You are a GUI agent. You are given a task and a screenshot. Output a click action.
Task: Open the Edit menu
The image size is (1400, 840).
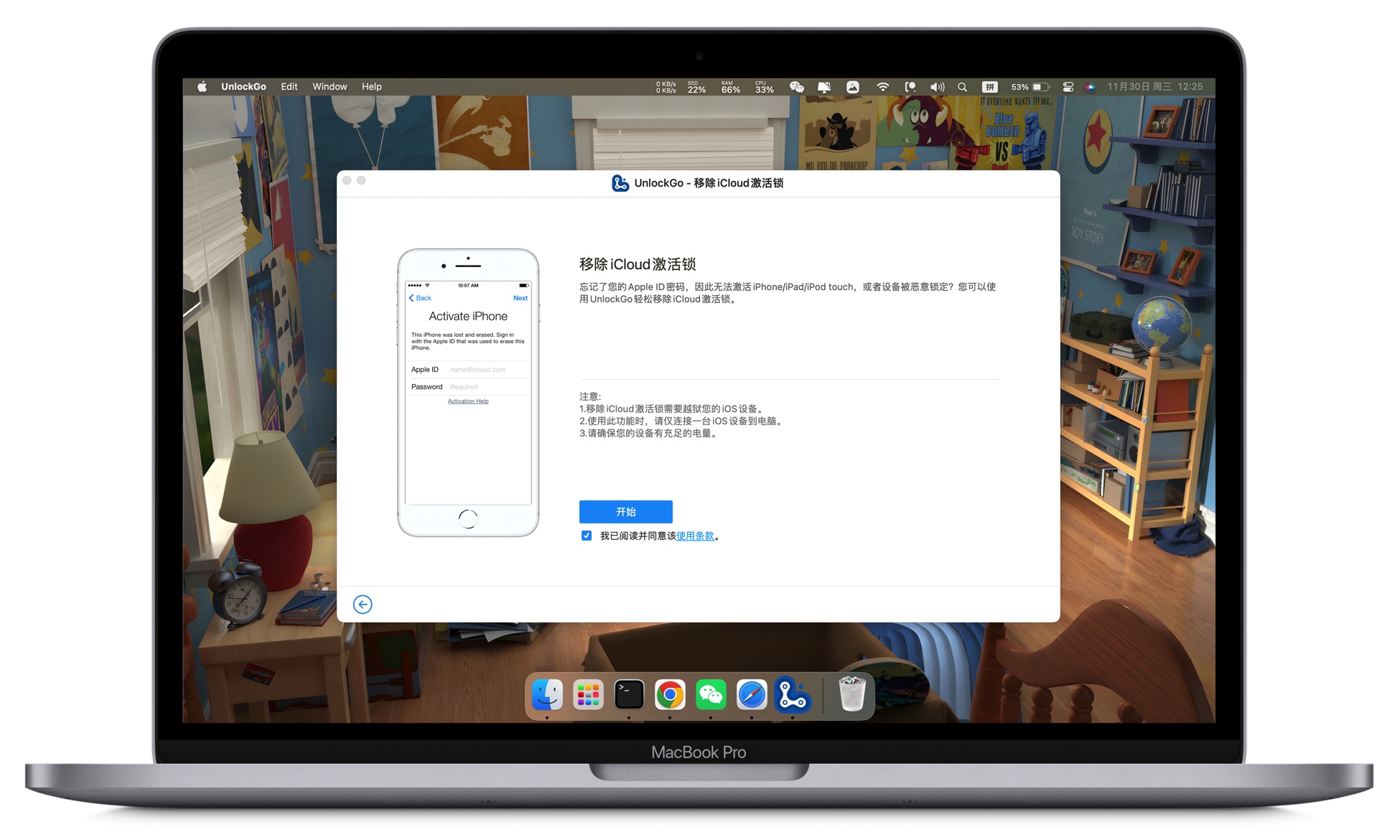coord(289,86)
